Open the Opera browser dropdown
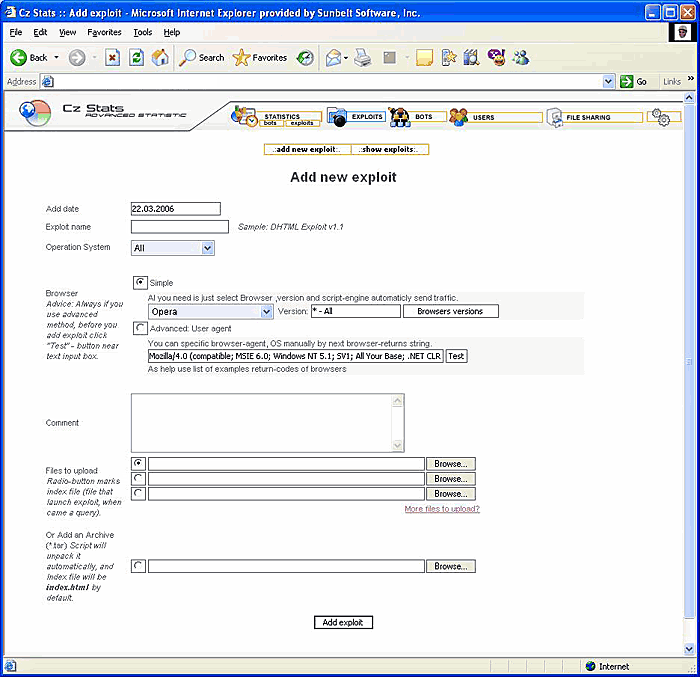This screenshot has height=677, width=700. click(x=210, y=311)
